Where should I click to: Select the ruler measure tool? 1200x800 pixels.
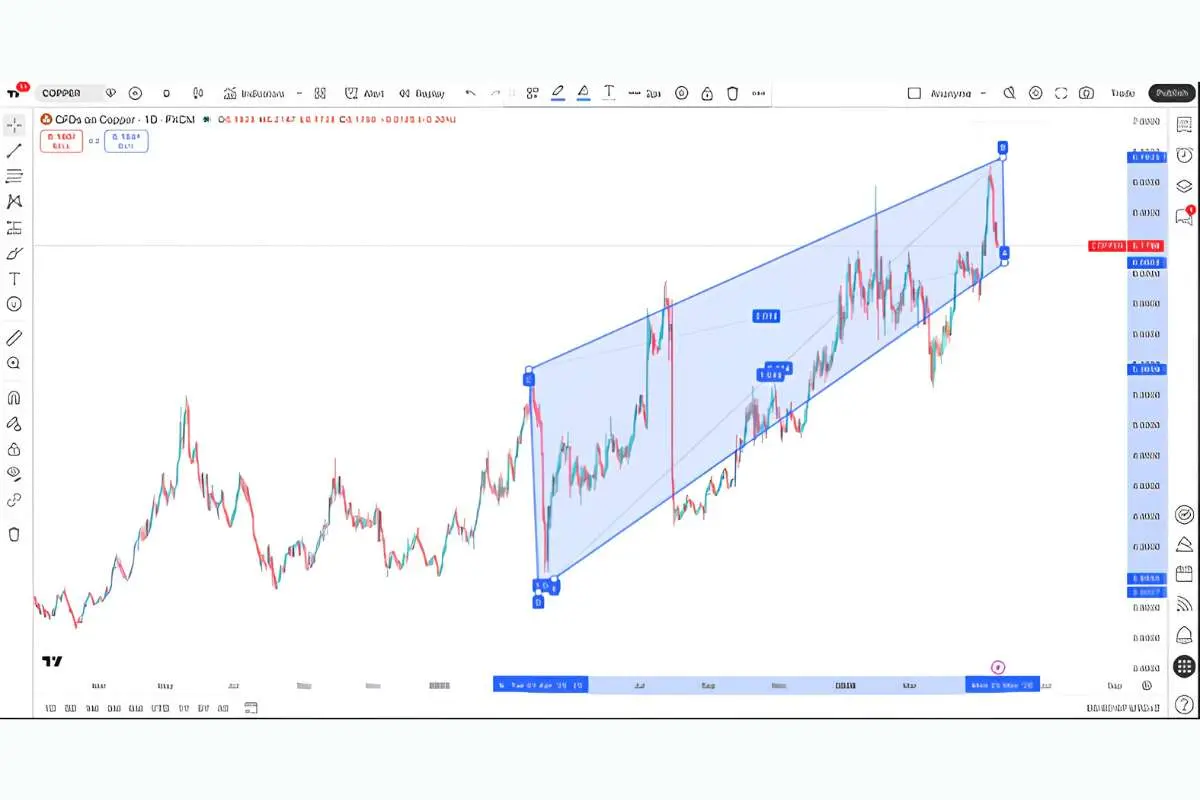click(x=14, y=338)
